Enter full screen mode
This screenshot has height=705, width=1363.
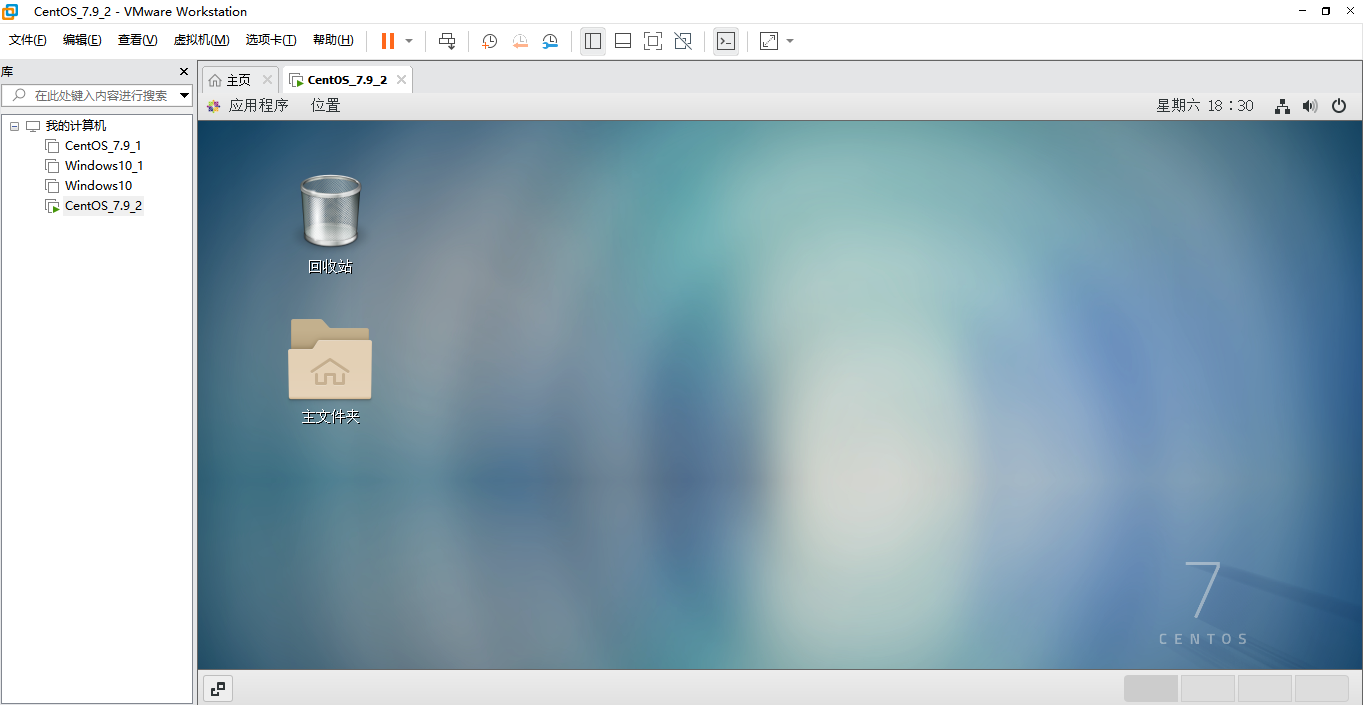pyautogui.click(x=652, y=41)
